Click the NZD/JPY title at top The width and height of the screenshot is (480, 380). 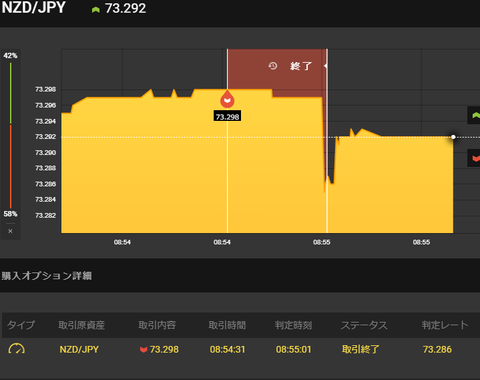(x=33, y=8)
